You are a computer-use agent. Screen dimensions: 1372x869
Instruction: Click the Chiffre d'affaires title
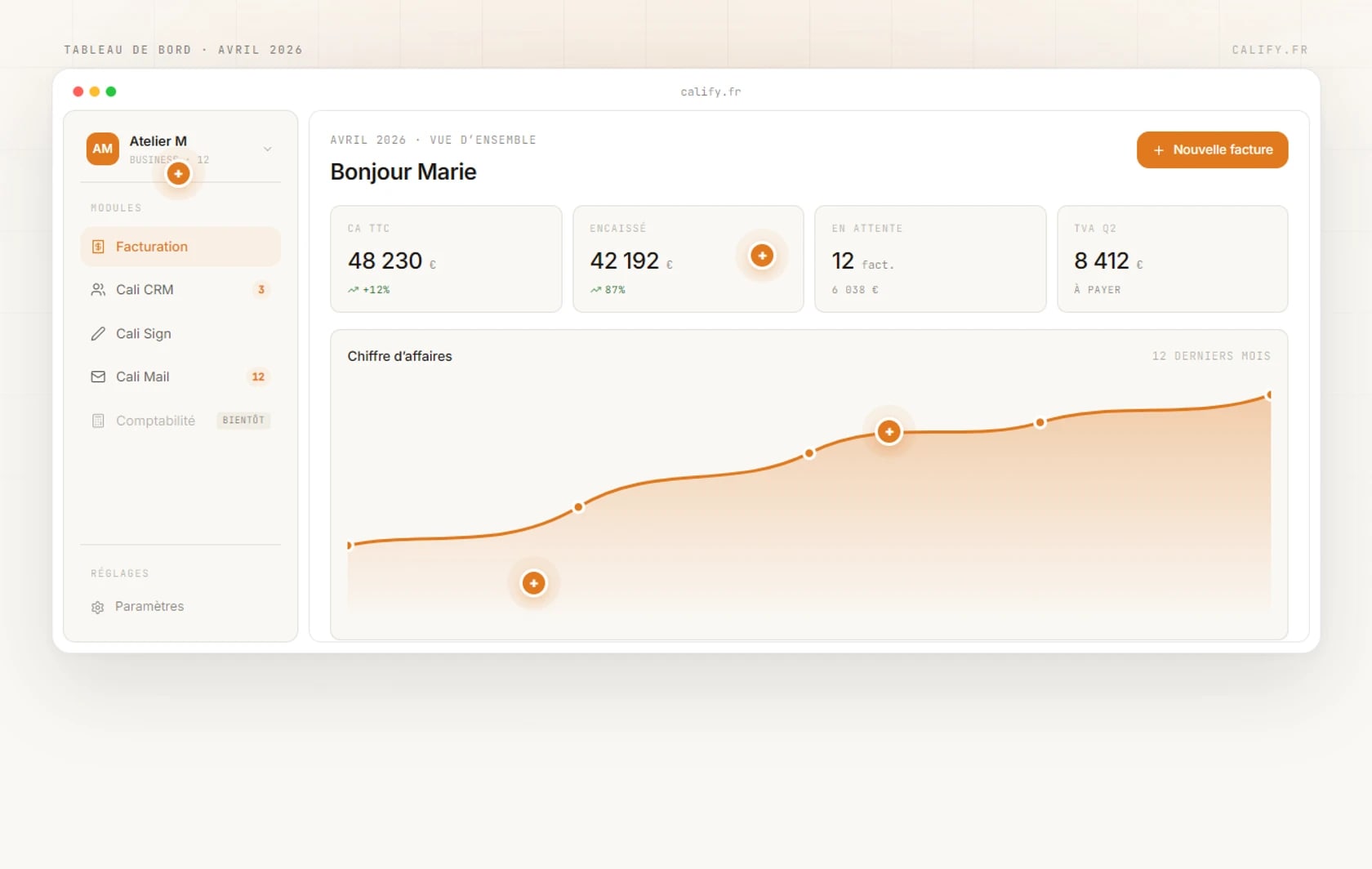coord(399,356)
